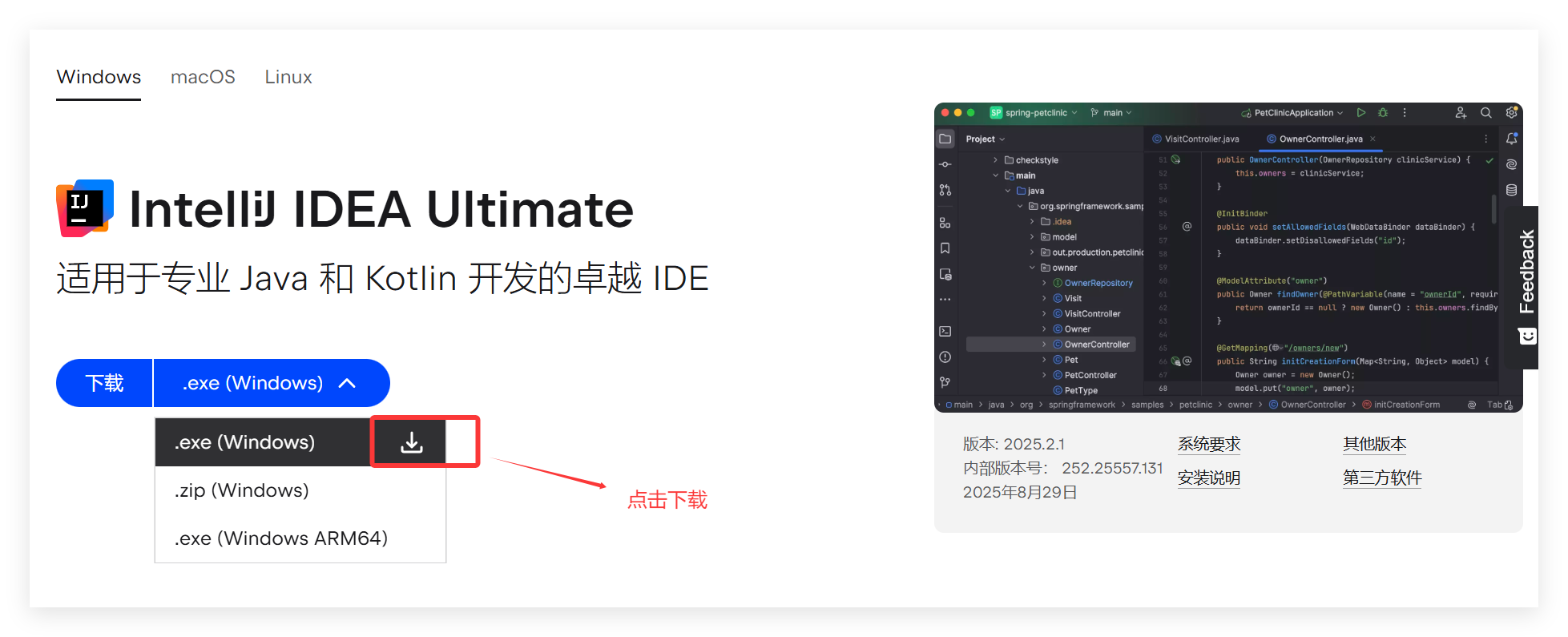The height and width of the screenshot is (637, 1568).
Task: Click the version text 版本: 2025.2.1
Action: (1014, 444)
